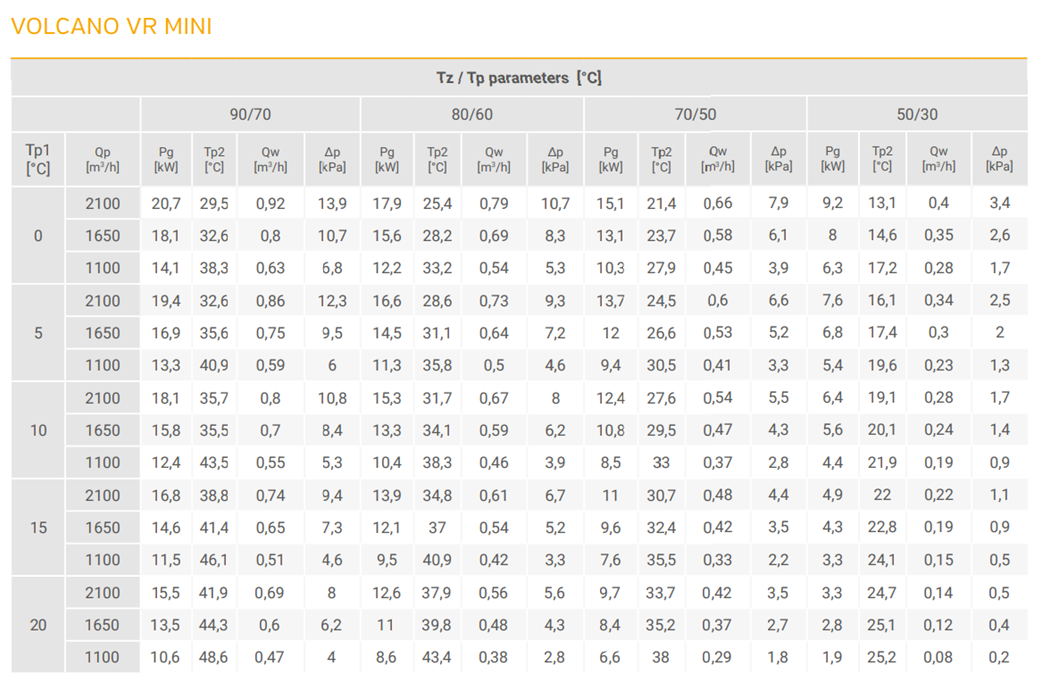The height and width of the screenshot is (695, 1055).
Task: Click the 70/50 column group header
Action: click(x=695, y=114)
